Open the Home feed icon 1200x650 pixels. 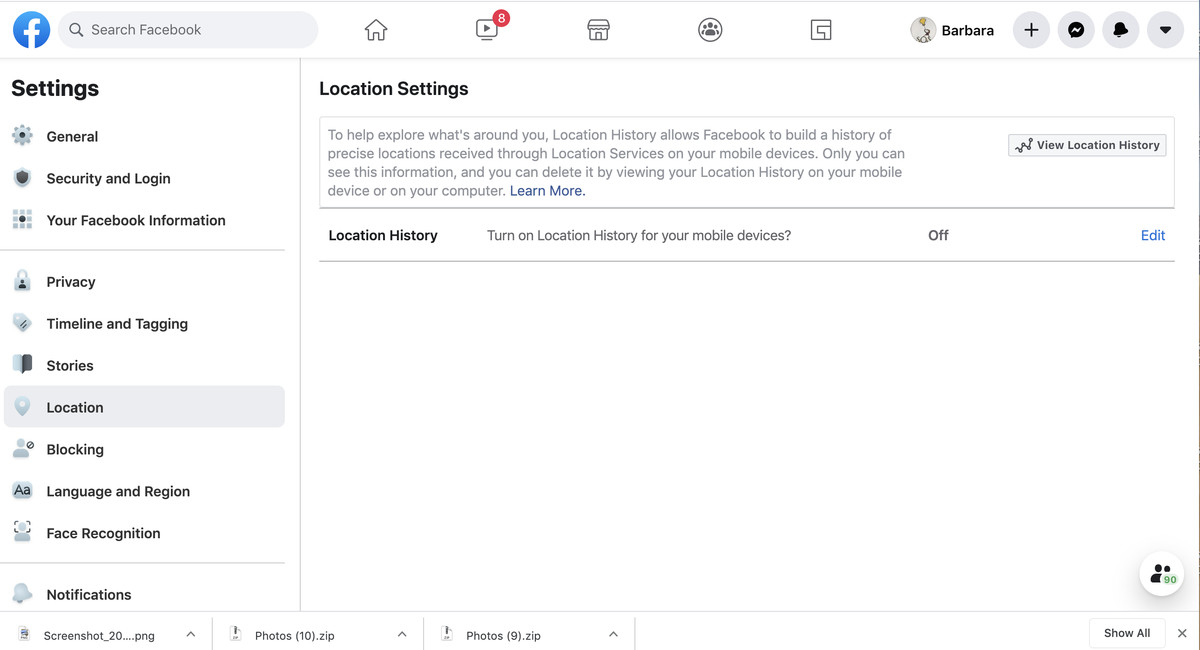tap(375, 30)
